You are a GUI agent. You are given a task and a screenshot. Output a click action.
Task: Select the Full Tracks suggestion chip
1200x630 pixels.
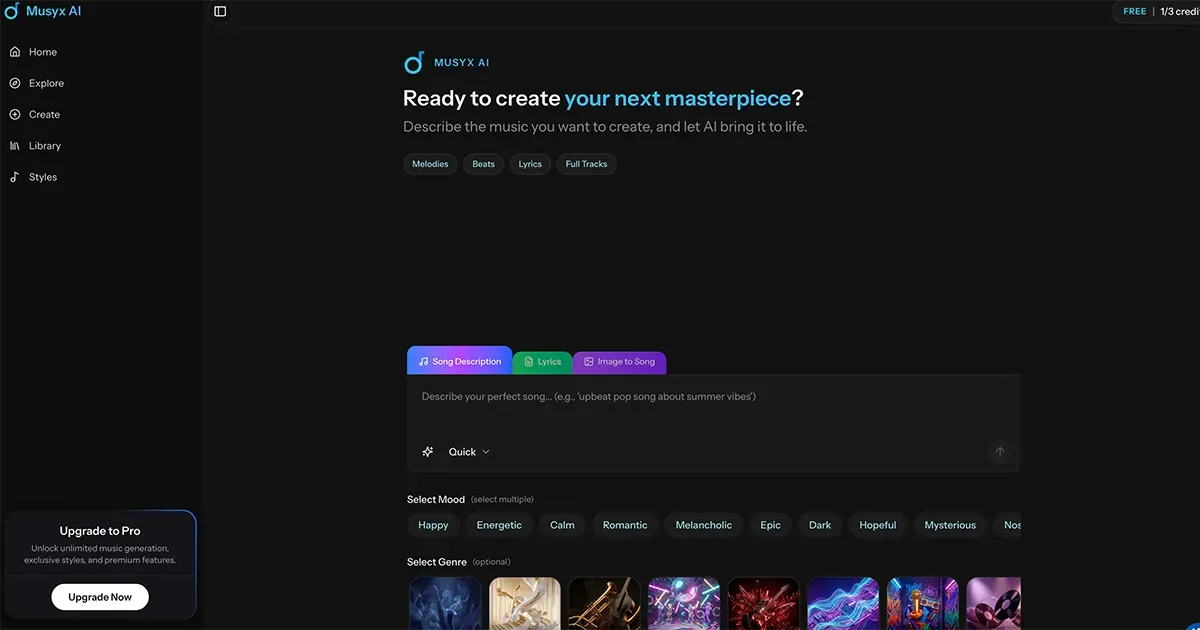pyautogui.click(x=586, y=164)
